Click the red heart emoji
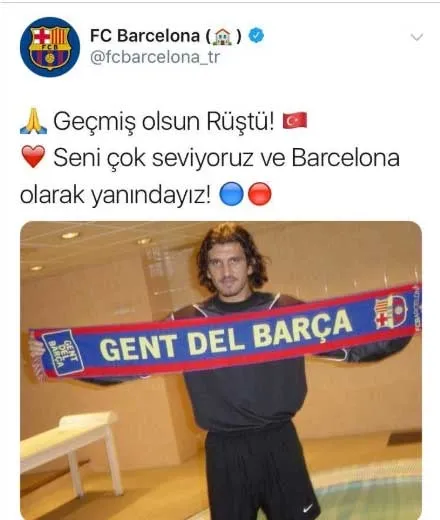This screenshot has width=440, height=520. coord(33,157)
